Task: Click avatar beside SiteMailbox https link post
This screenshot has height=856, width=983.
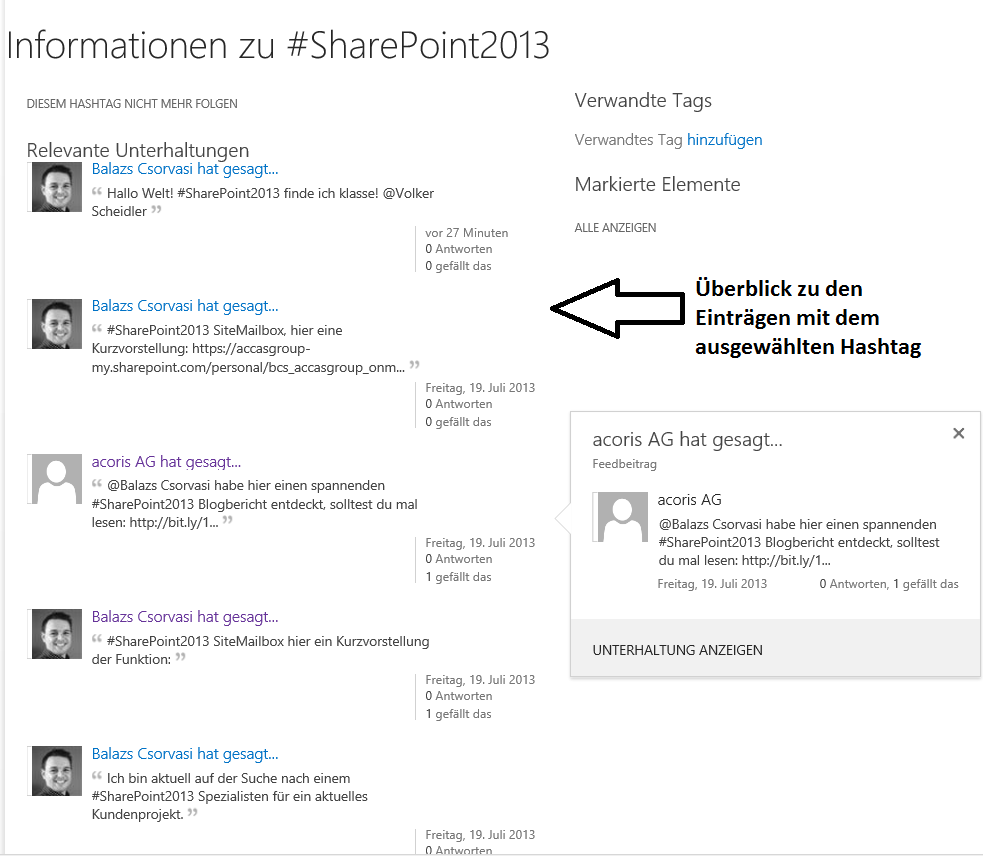Action: (56, 324)
